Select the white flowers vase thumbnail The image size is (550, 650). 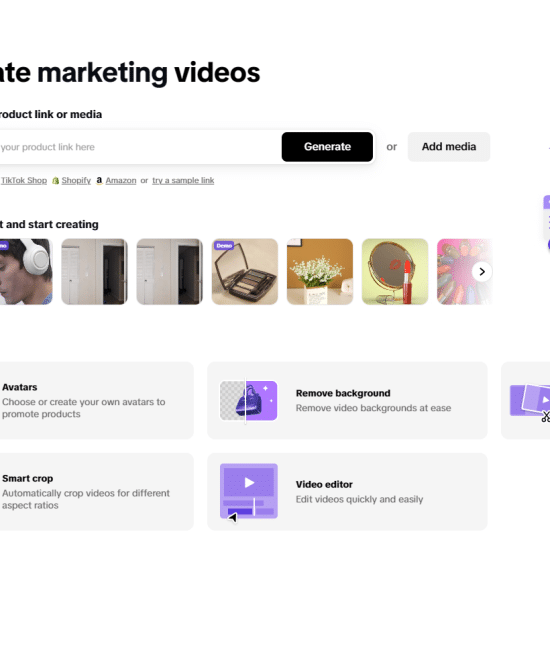tap(320, 272)
